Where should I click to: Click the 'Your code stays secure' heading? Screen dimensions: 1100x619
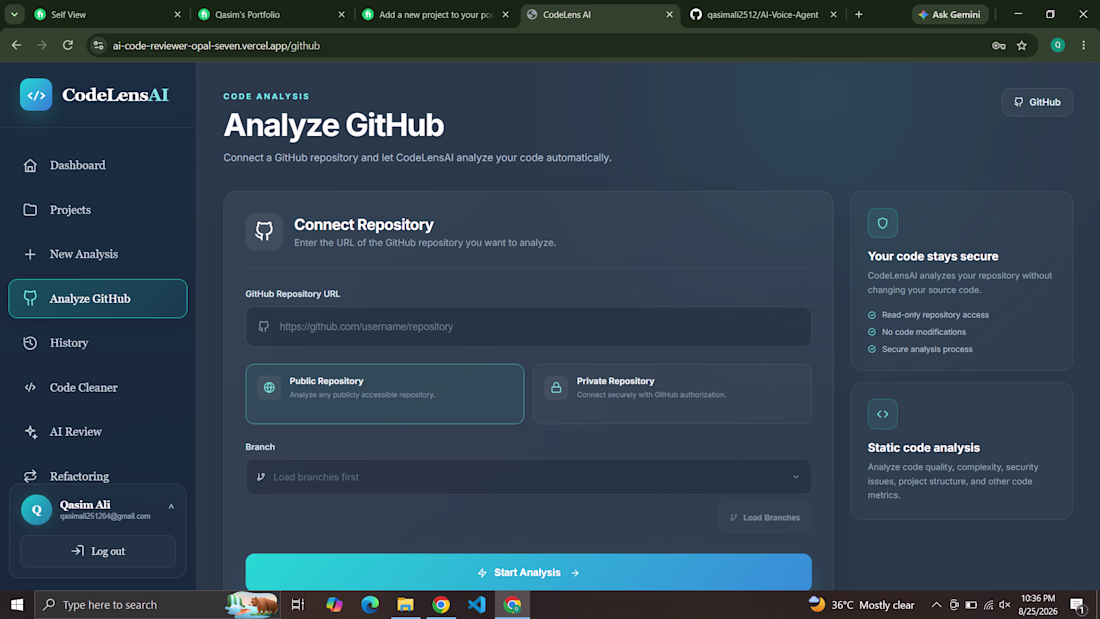click(933, 256)
